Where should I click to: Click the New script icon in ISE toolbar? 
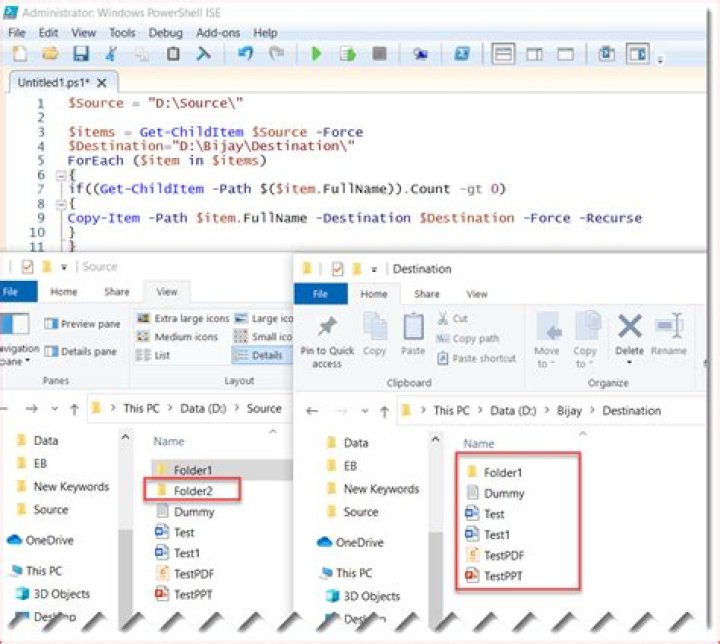19,54
